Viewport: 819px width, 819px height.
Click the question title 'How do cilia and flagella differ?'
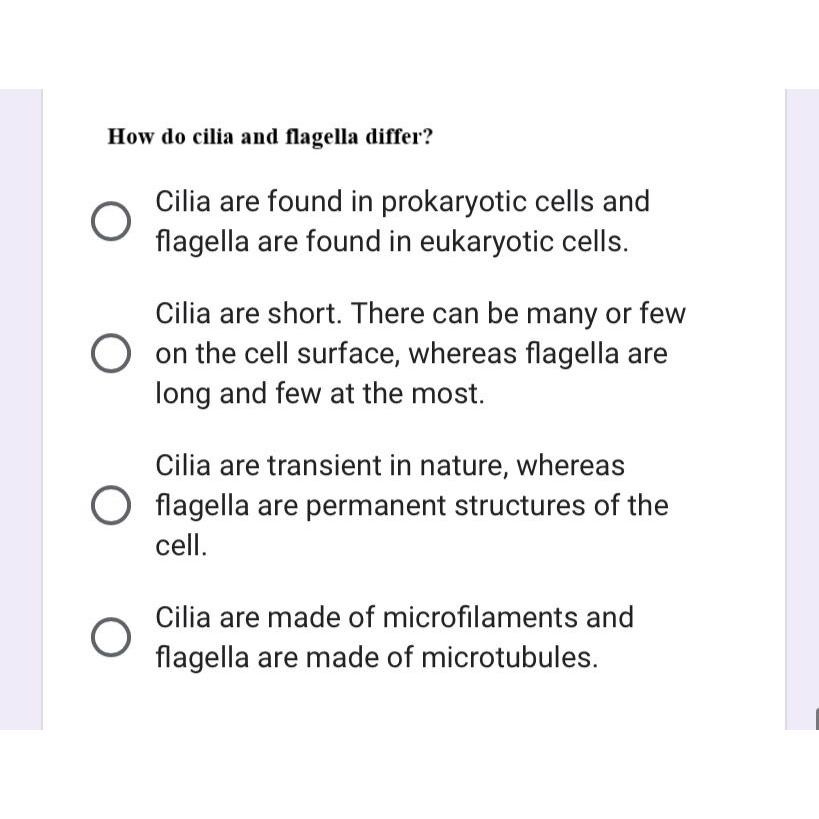[270, 137]
